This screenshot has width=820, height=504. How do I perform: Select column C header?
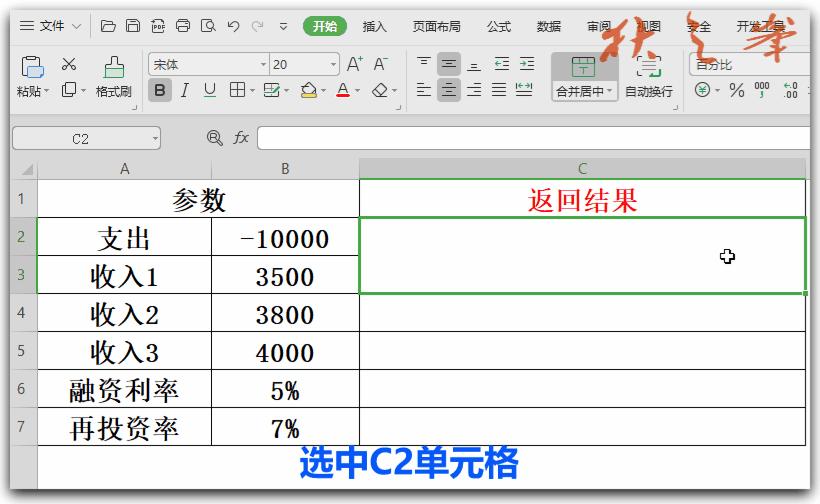(582, 169)
